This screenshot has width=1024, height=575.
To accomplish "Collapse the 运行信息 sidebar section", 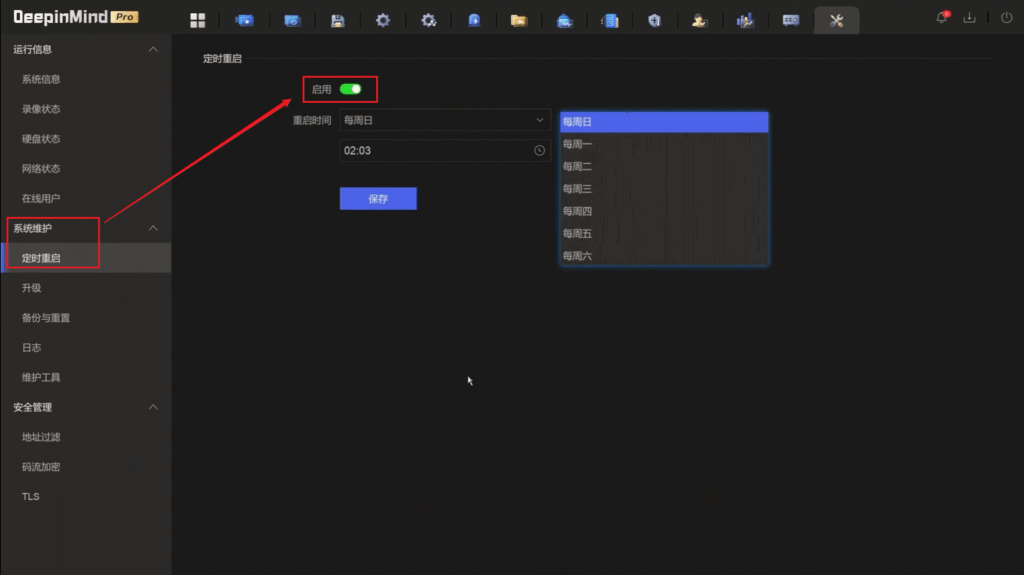I will 153,49.
